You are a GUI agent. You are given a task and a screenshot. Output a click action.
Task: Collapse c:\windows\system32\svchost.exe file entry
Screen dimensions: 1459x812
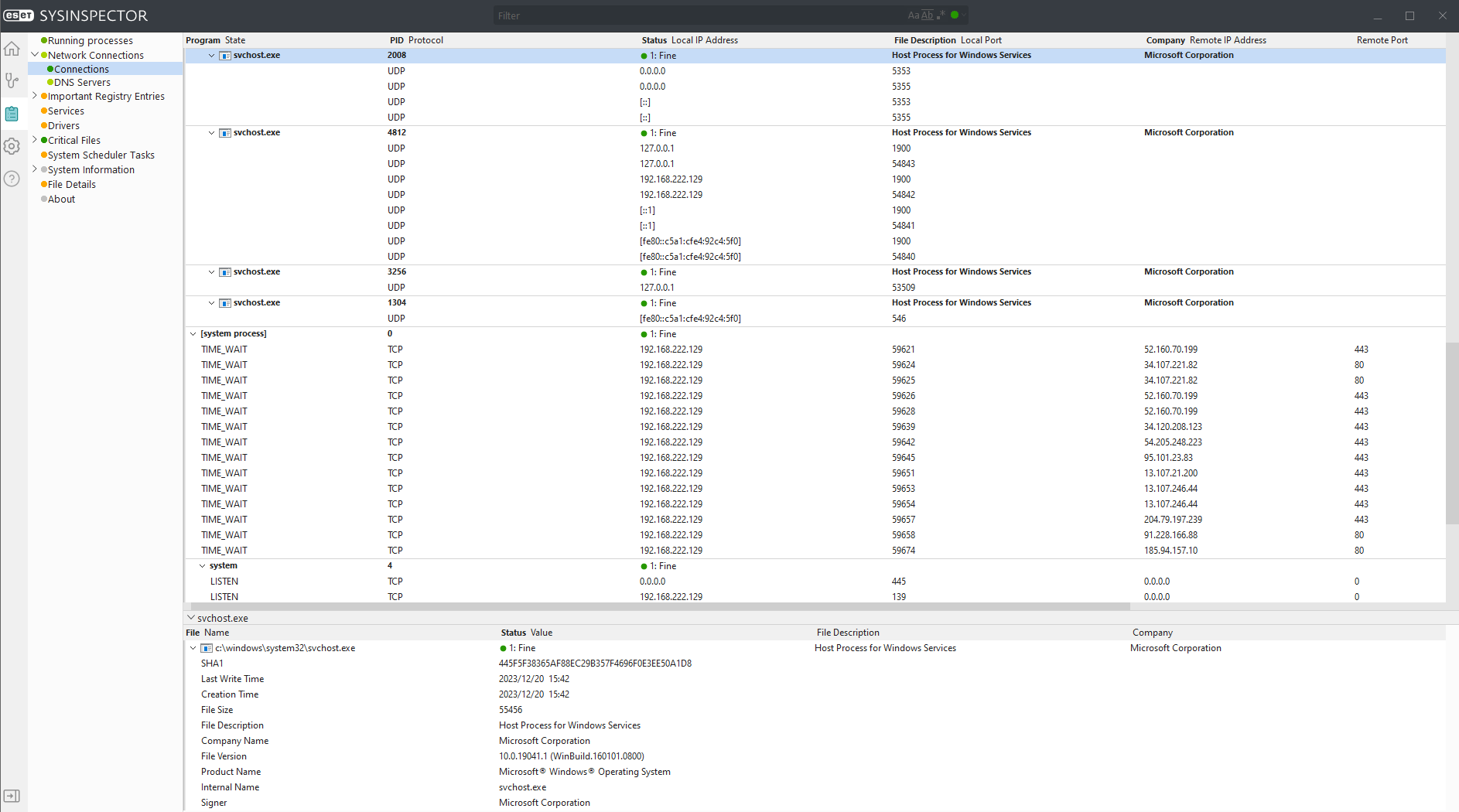(193, 648)
